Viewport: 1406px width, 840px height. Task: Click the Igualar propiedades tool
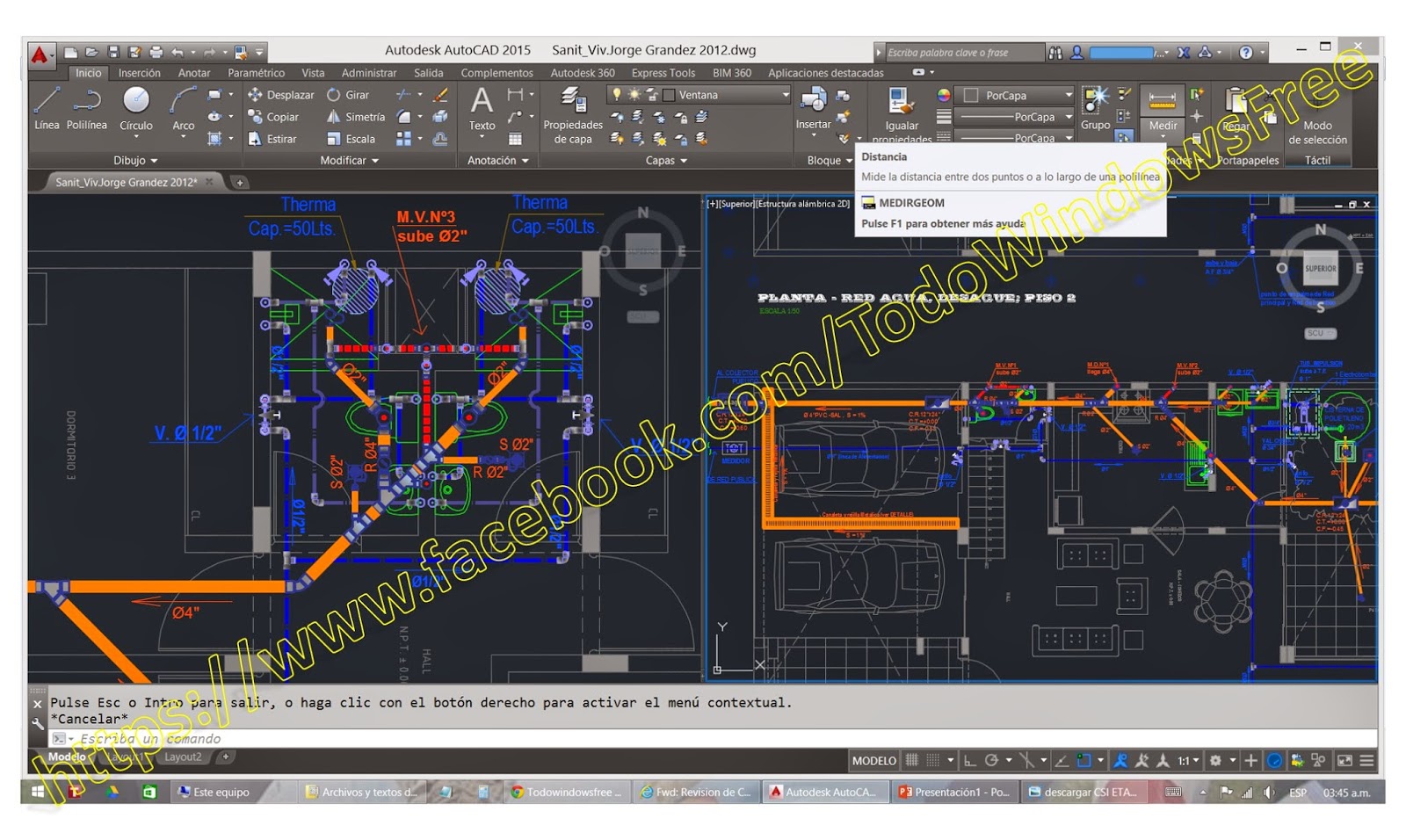tap(902, 116)
